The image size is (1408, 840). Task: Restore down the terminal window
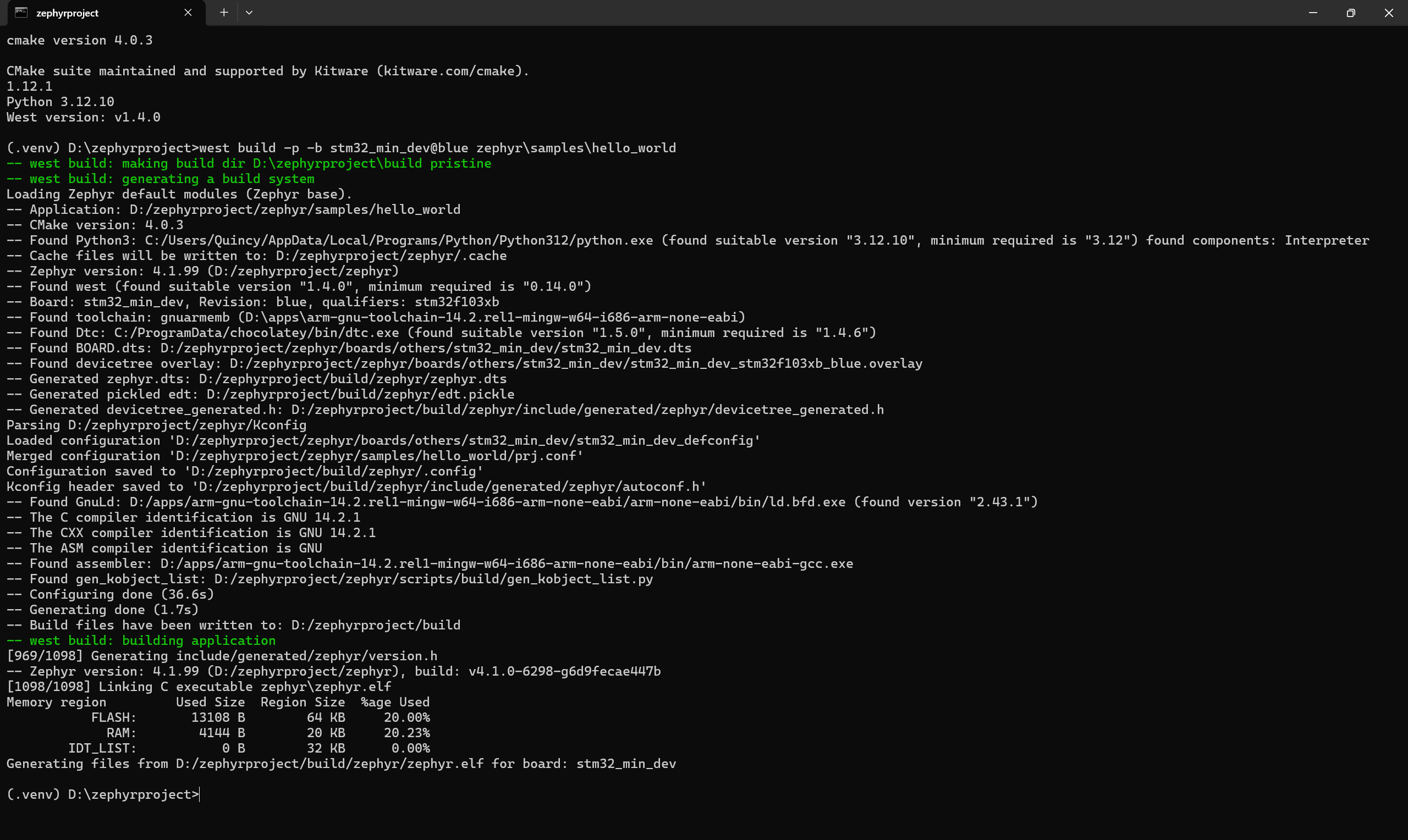tap(1350, 13)
